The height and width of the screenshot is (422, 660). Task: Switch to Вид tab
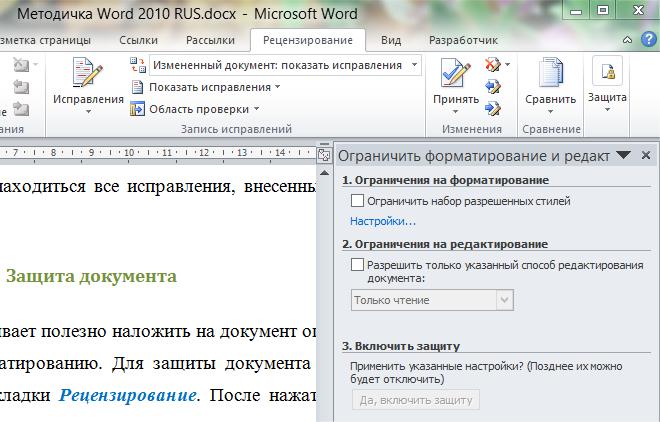point(391,40)
